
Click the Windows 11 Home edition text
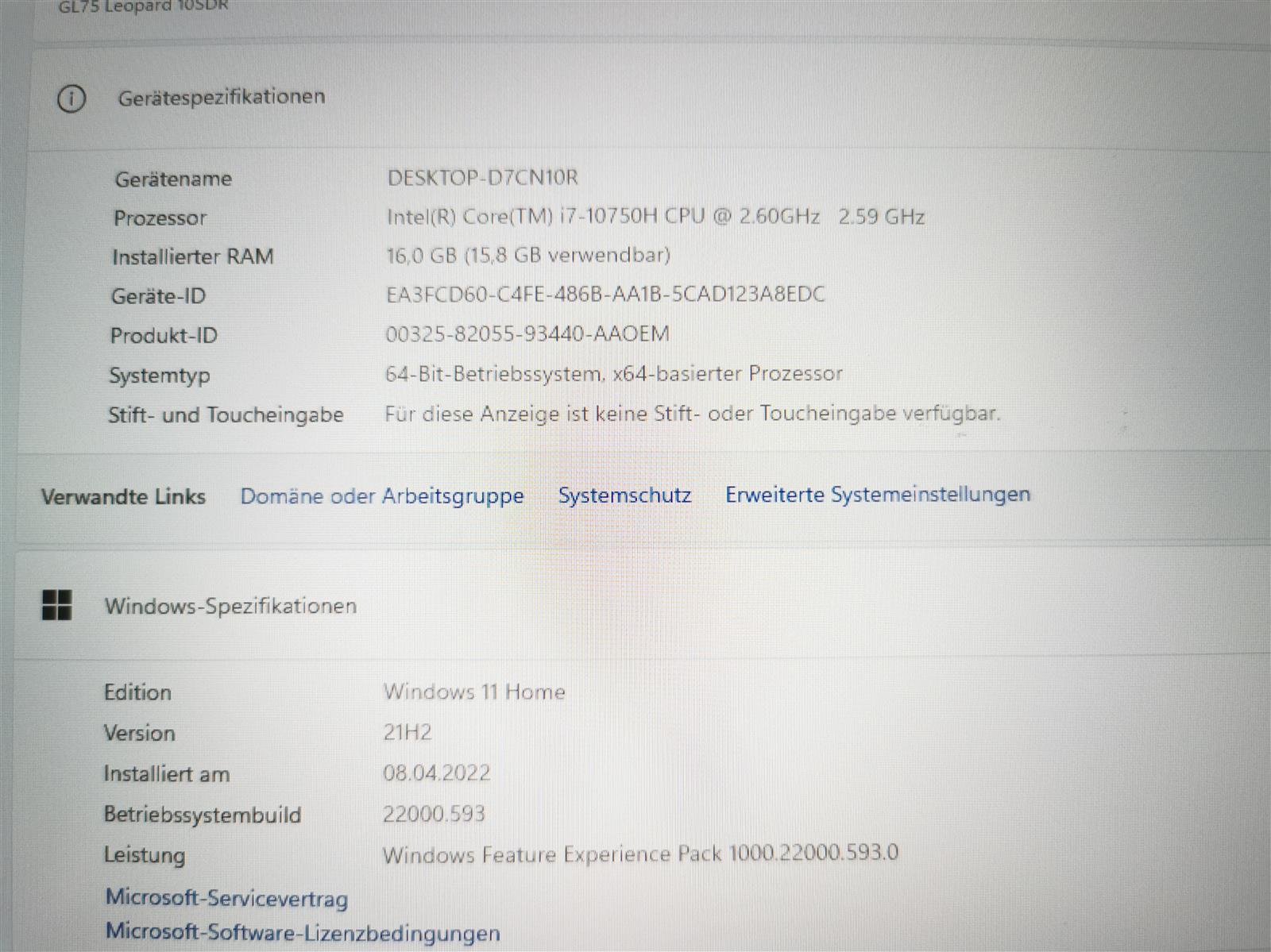click(x=473, y=692)
